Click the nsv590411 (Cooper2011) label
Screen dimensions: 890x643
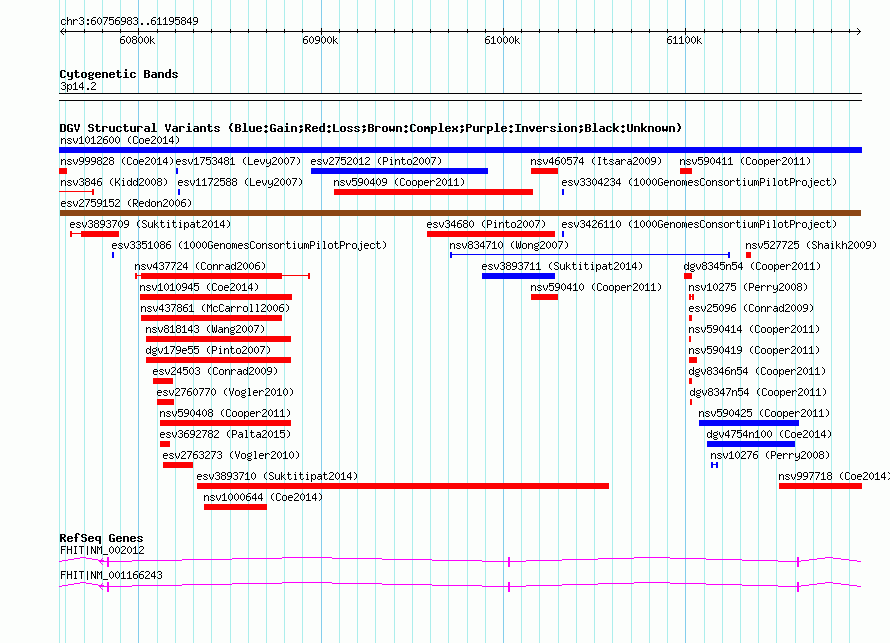point(745,161)
